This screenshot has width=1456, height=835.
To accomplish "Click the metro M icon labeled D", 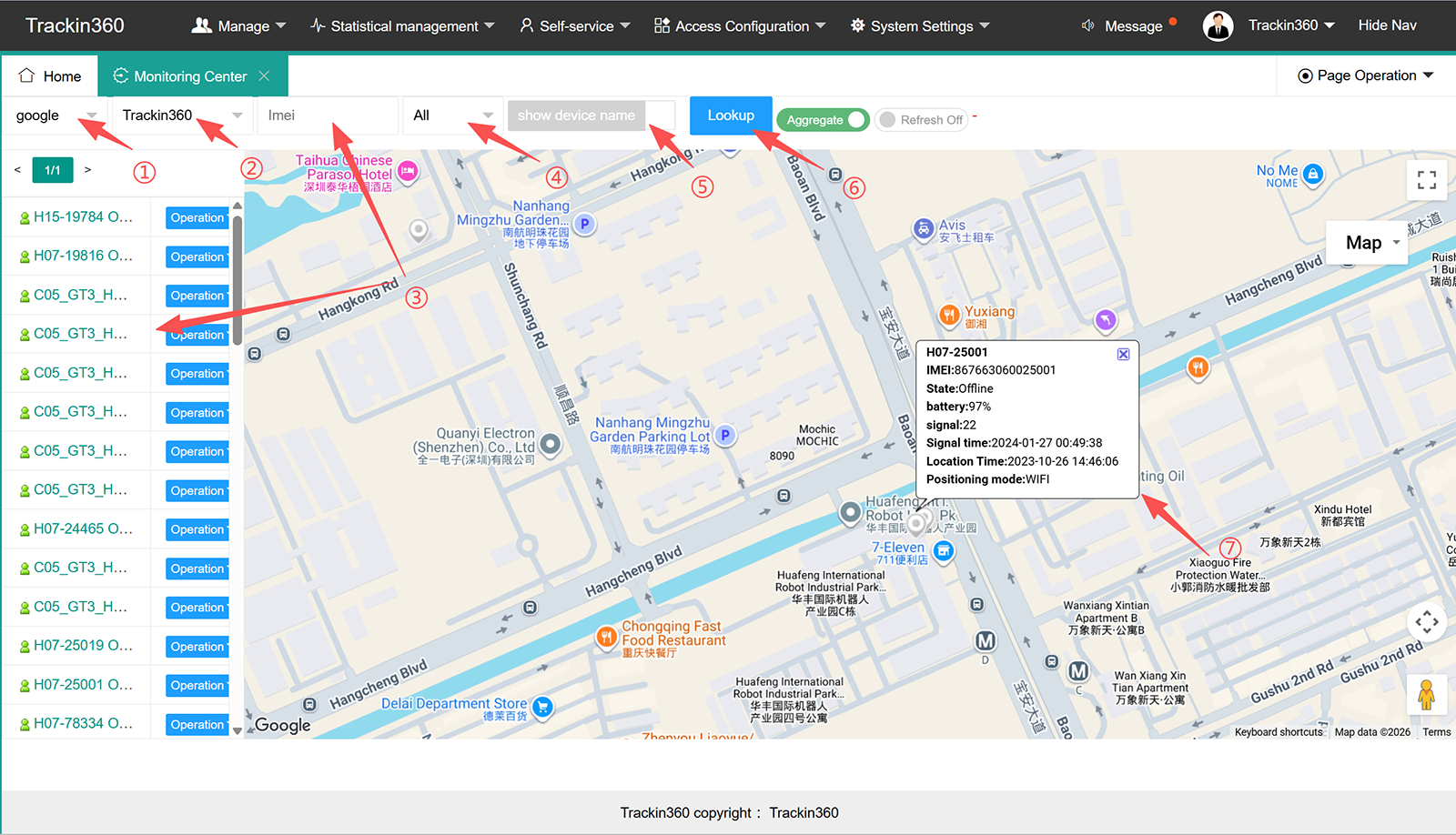I will tap(986, 641).
